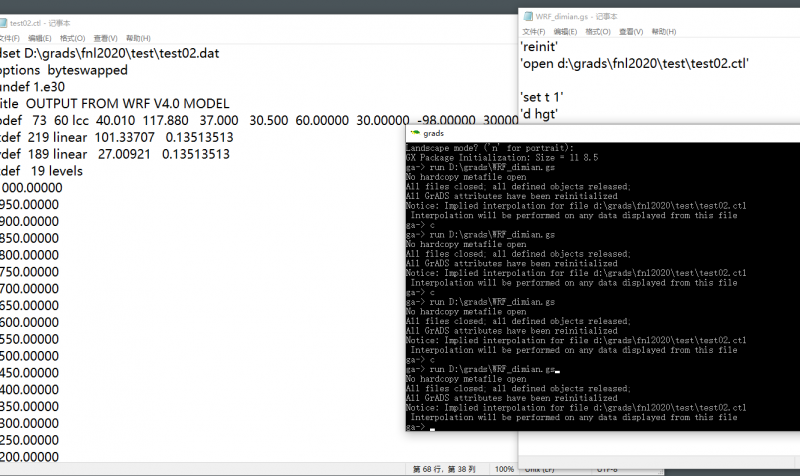Click the grads console window icon
The image size is (800, 476).
tap(415, 132)
